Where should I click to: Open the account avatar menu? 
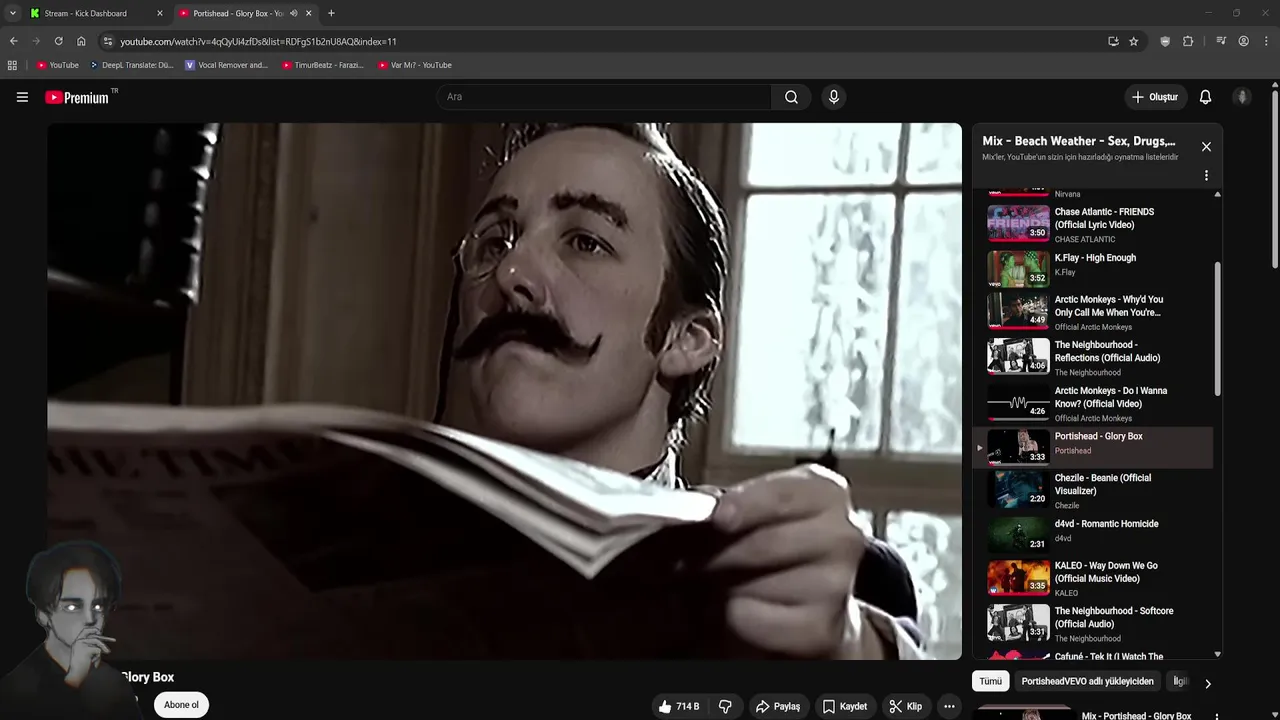[x=1242, y=97]
